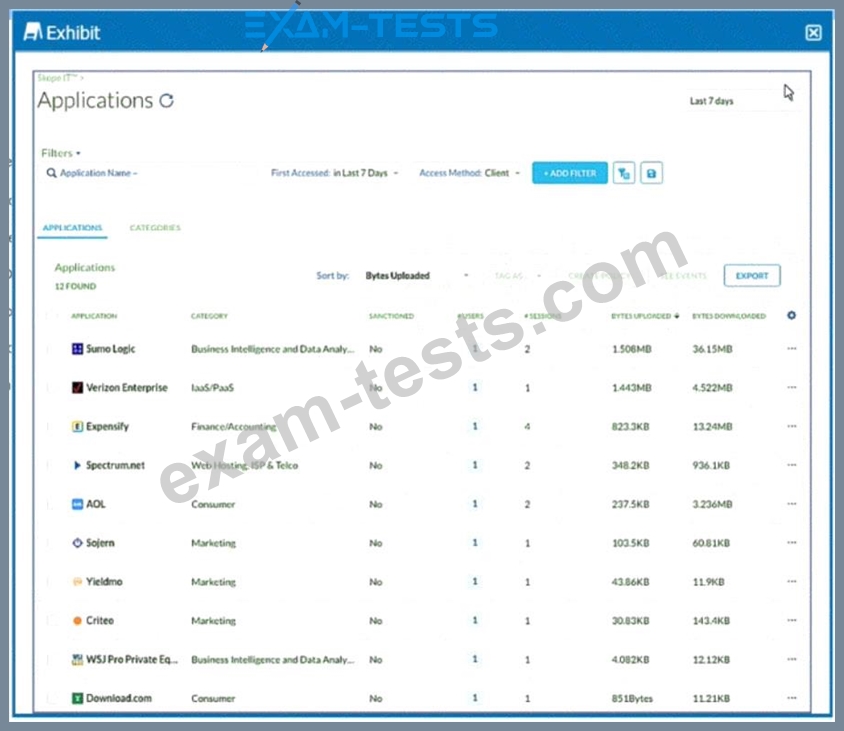Screen dimensions: 844x731
Task: Open the Sumo Logic application link
Action: tap(110, 349)
